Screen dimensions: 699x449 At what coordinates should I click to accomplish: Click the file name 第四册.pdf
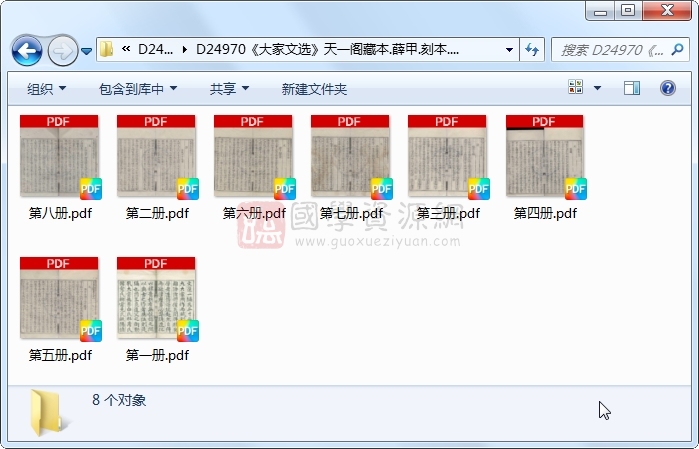pos(545,213)
